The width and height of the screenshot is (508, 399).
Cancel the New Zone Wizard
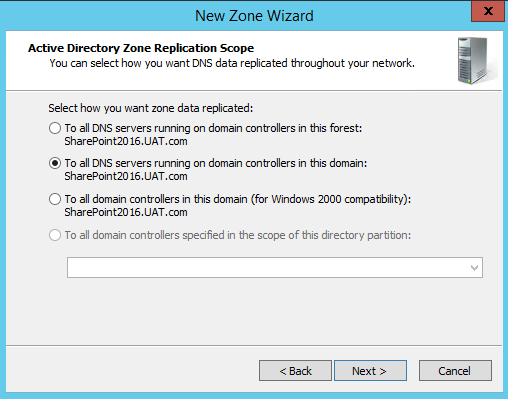[455, 370]
